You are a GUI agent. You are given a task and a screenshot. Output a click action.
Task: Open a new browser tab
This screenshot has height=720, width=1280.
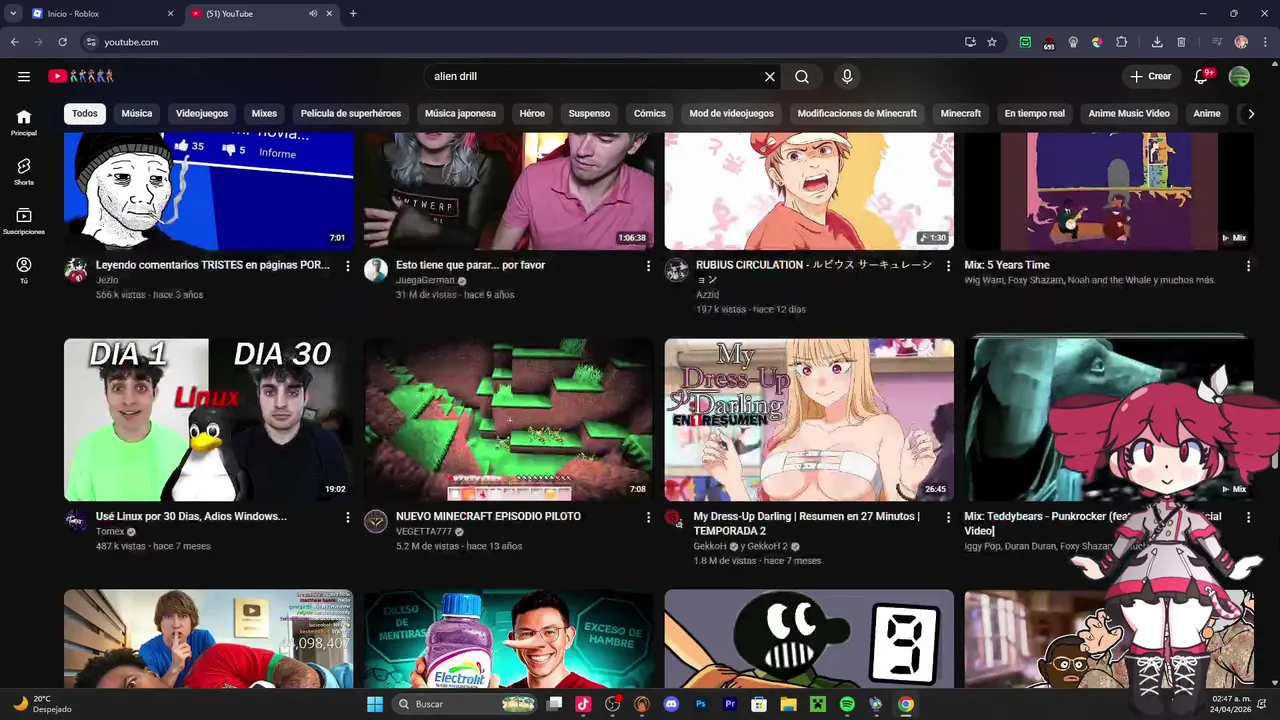tap(353, 13)
